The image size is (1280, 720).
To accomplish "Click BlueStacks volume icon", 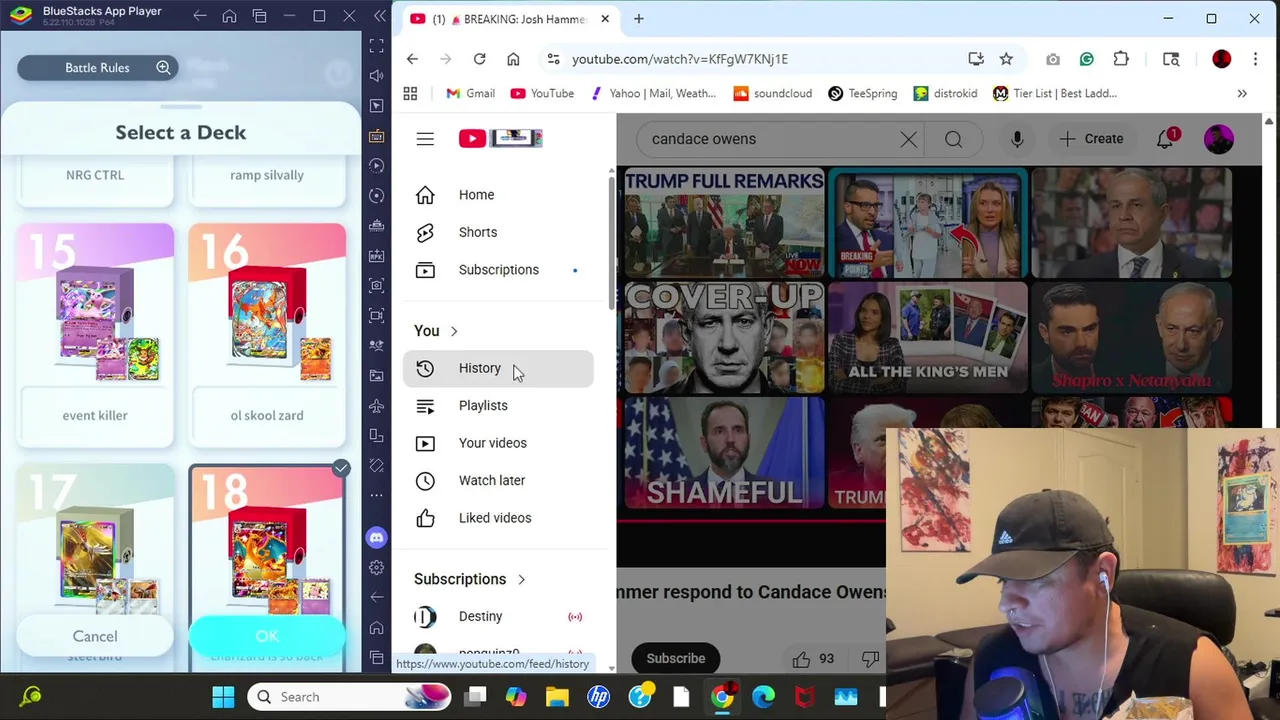I will coord(376,76).
